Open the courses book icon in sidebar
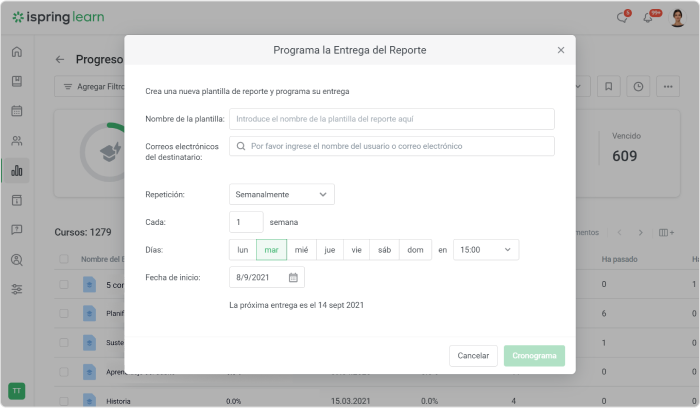Screen dimensions: 700x408 [x=17, y=81]
